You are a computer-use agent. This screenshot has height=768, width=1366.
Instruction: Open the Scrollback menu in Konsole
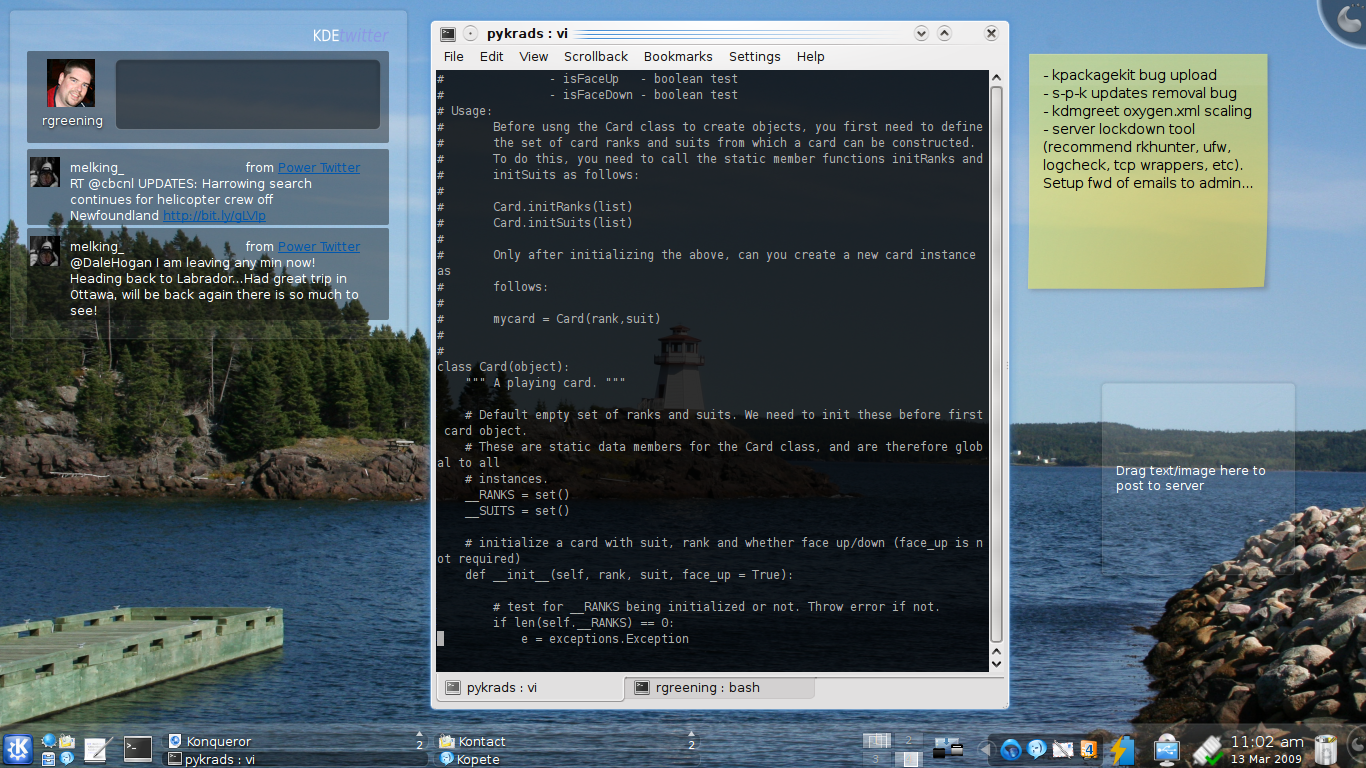click(x=595, y=57)
